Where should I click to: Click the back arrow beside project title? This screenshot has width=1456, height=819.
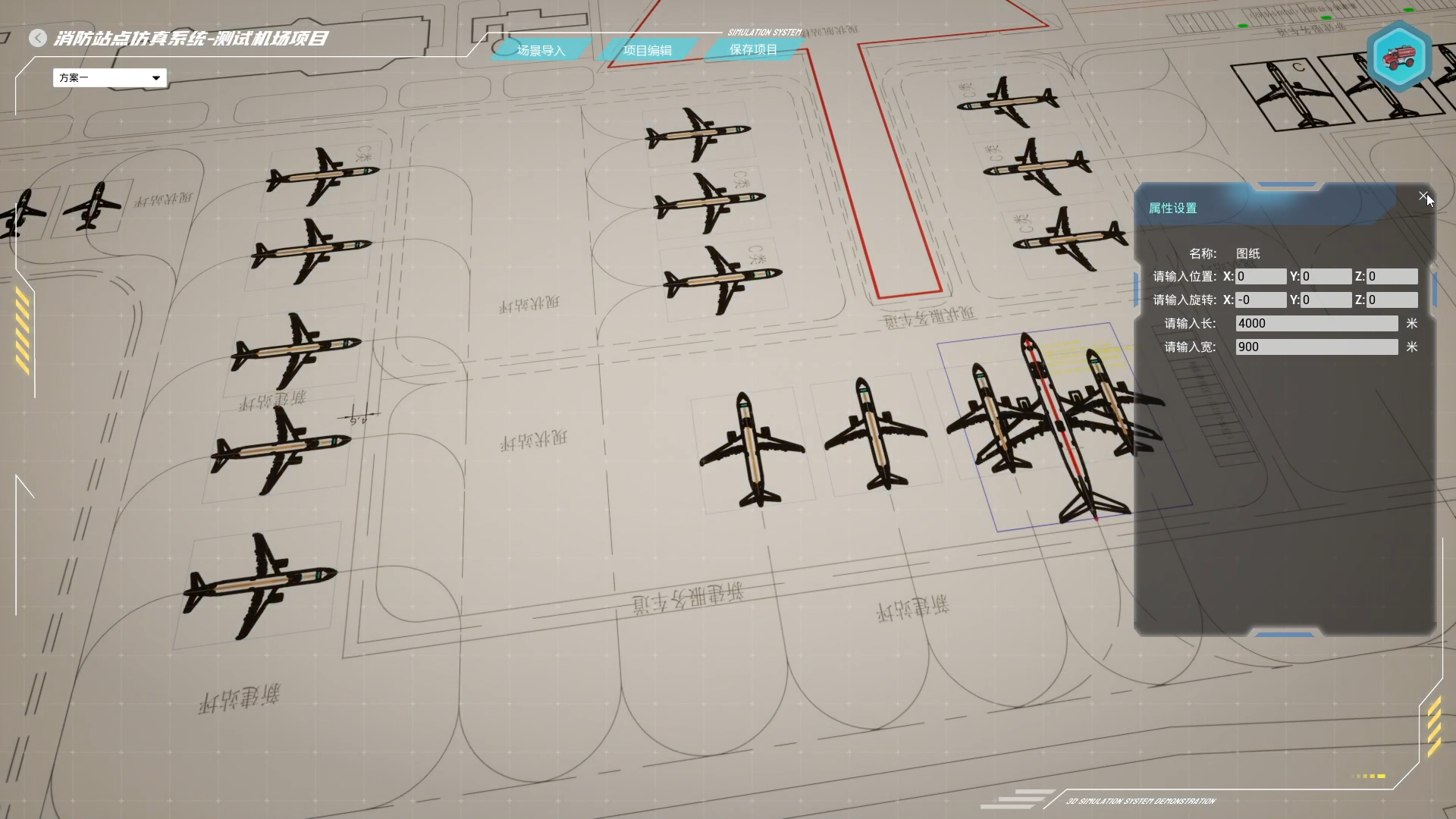coord(38,38)
